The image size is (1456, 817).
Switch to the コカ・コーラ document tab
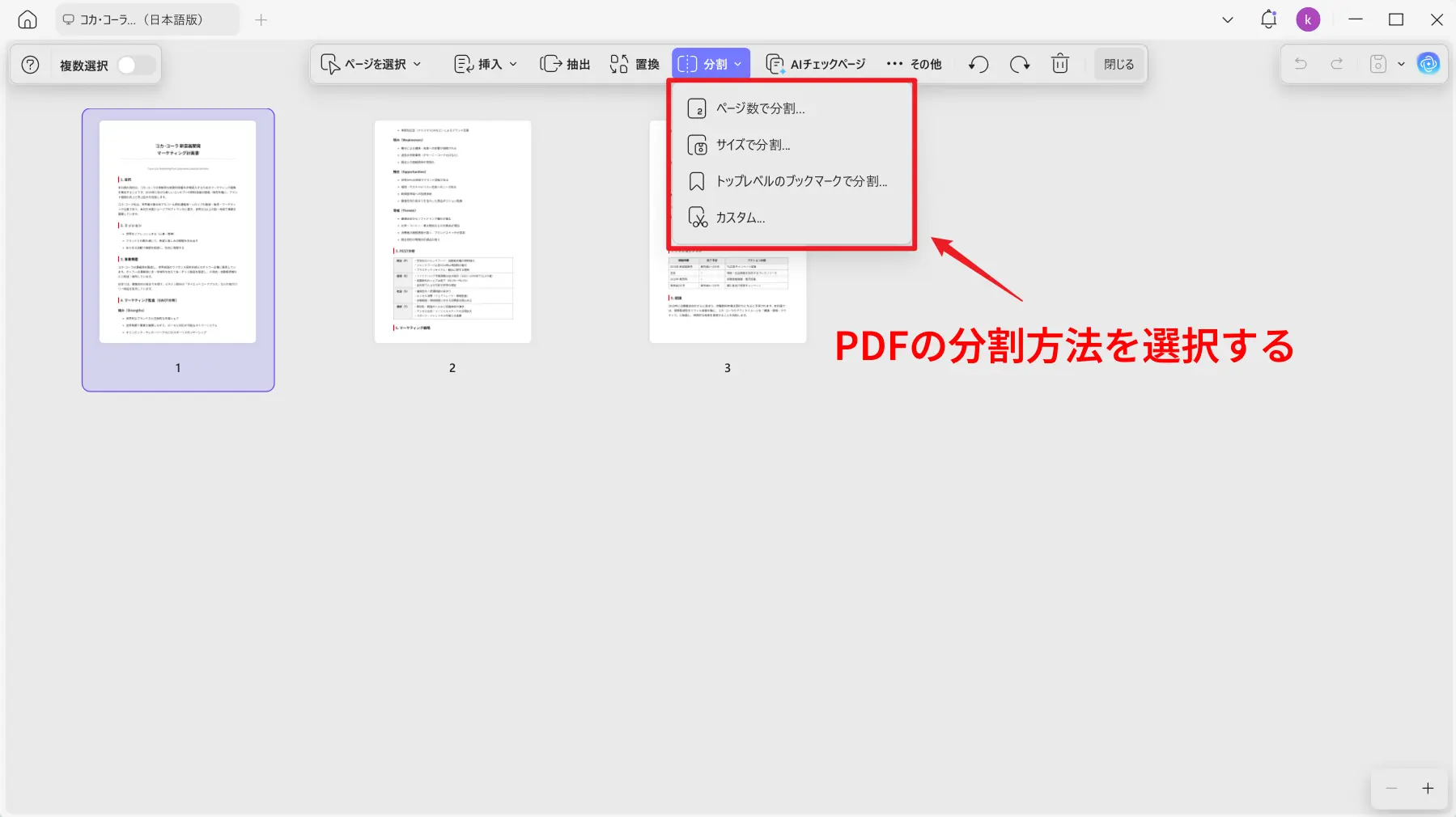[x=147, y=20]
